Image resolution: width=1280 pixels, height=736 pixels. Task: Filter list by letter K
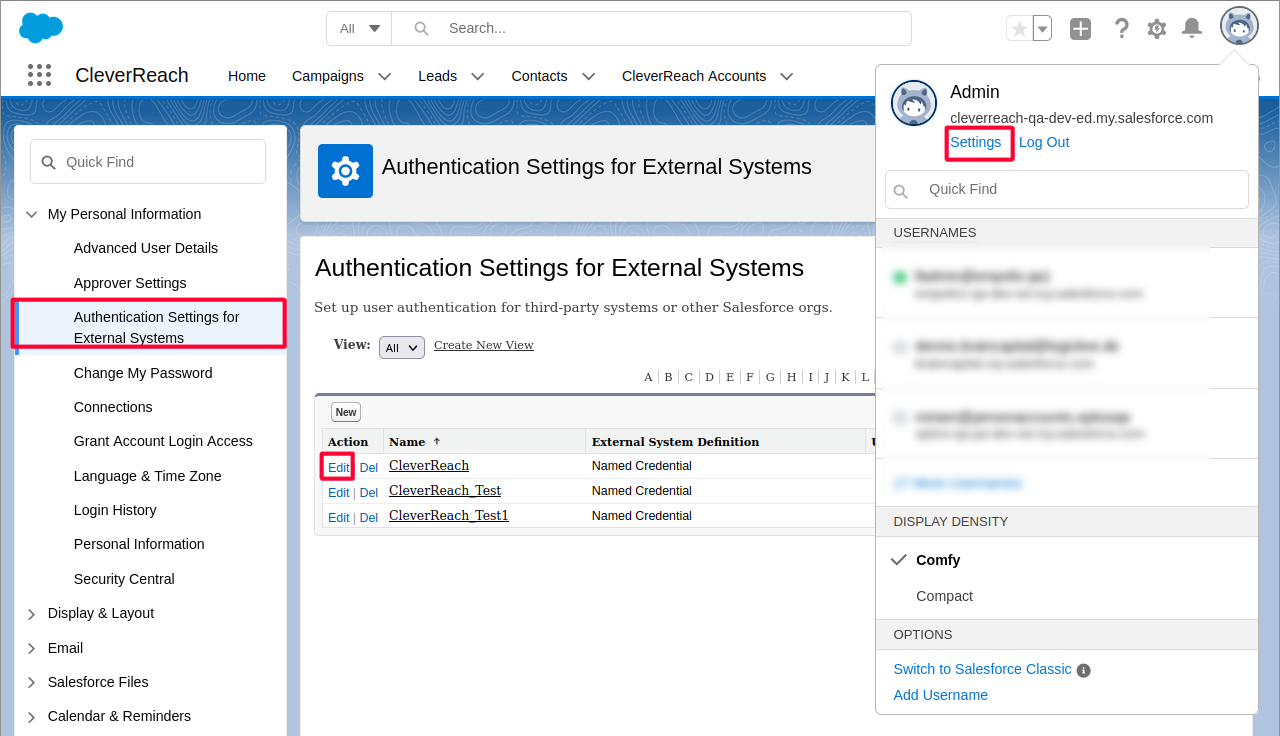[845, 377]
